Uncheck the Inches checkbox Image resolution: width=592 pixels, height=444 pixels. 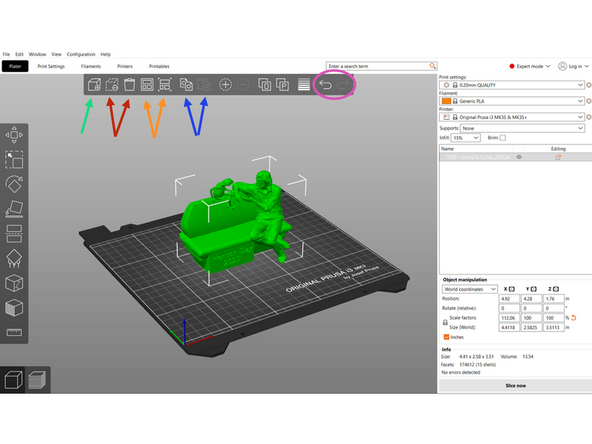(446, 337)
